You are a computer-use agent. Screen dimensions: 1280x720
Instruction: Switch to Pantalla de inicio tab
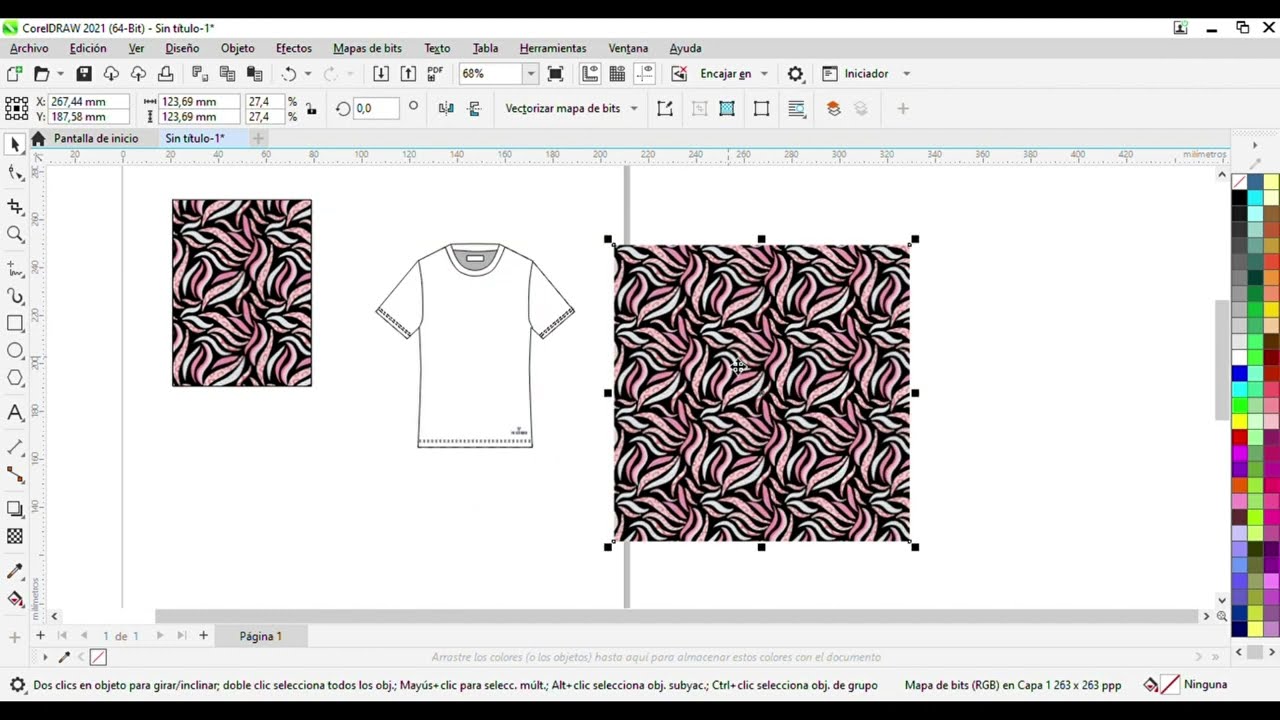pyautogui.click(x=96, y=138)
